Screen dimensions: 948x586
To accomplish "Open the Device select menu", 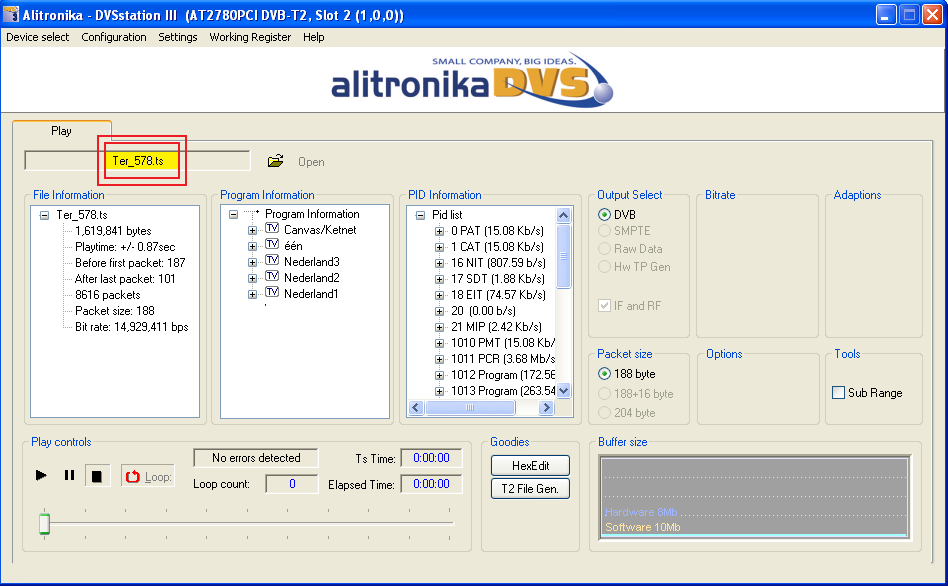I will click(37, 37).
